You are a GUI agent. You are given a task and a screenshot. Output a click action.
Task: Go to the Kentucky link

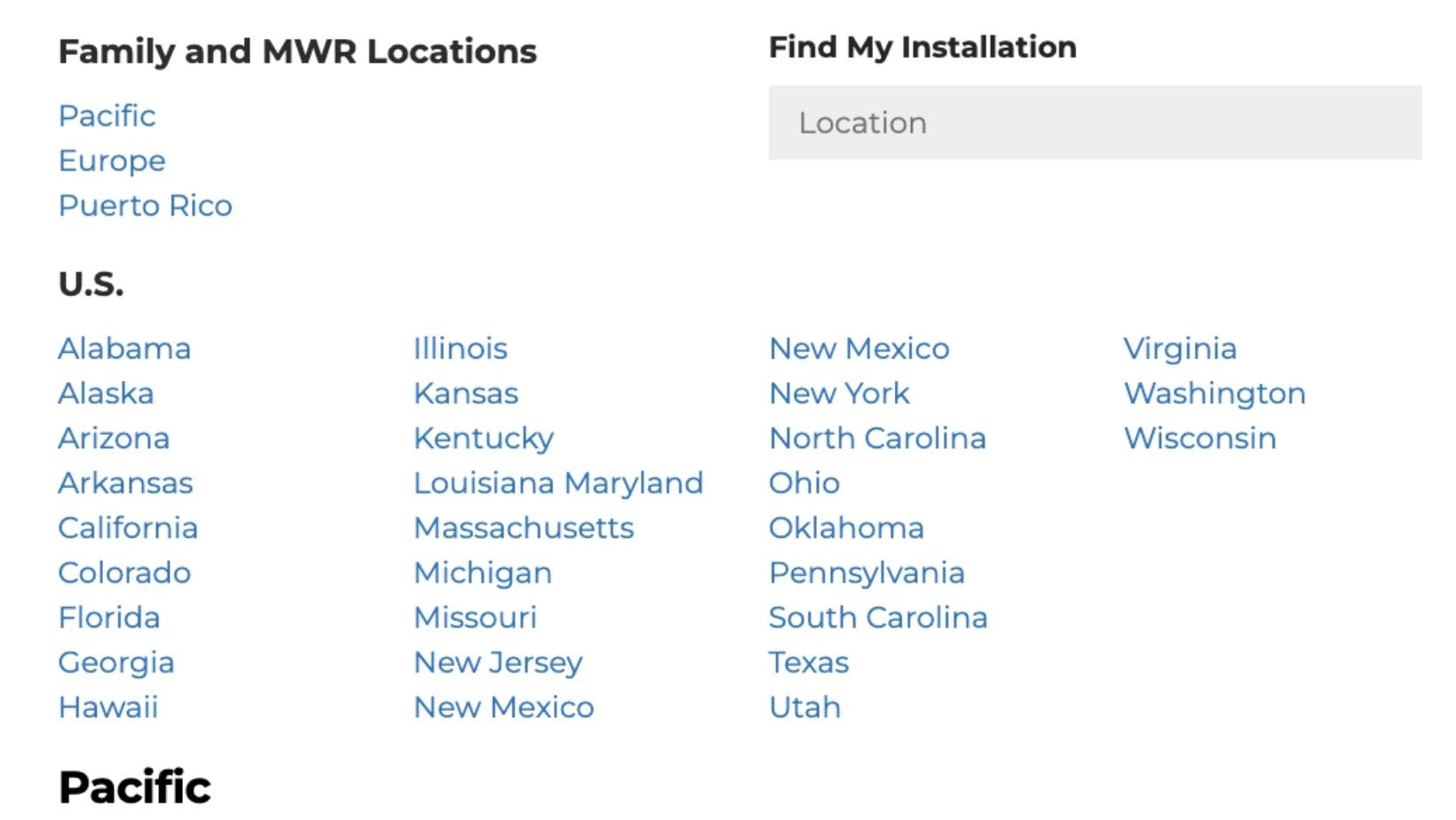[x=483, y=438]
